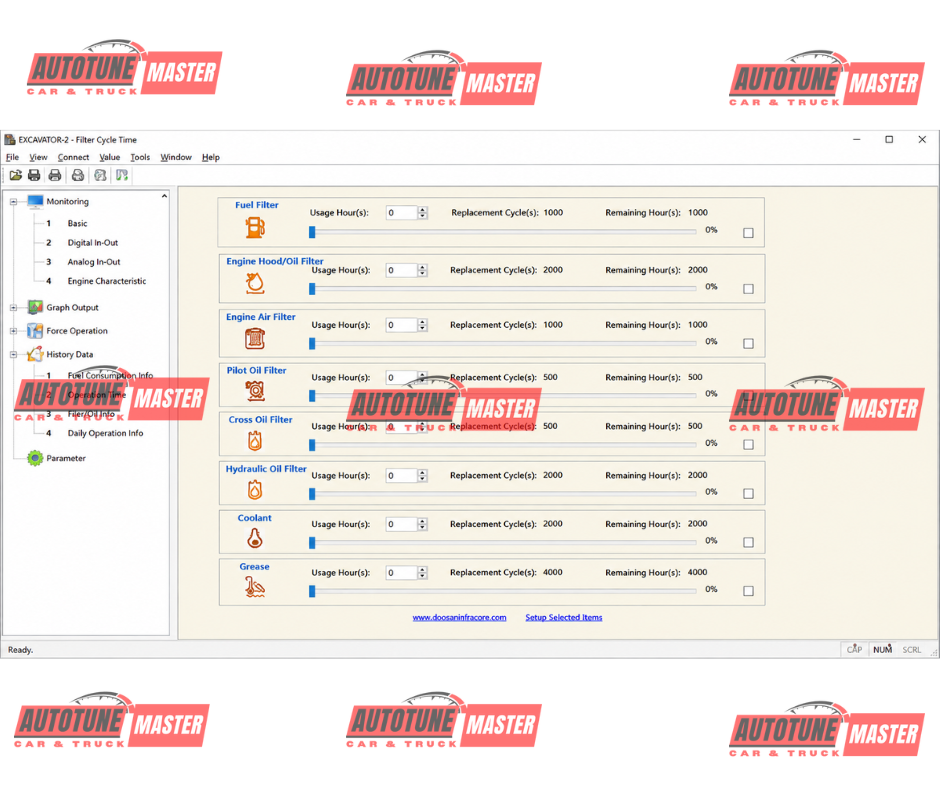Click the Fuel Filter pump icon
Image resolution: width=940 pixels, height=788 pixels.
click(255, 227)
